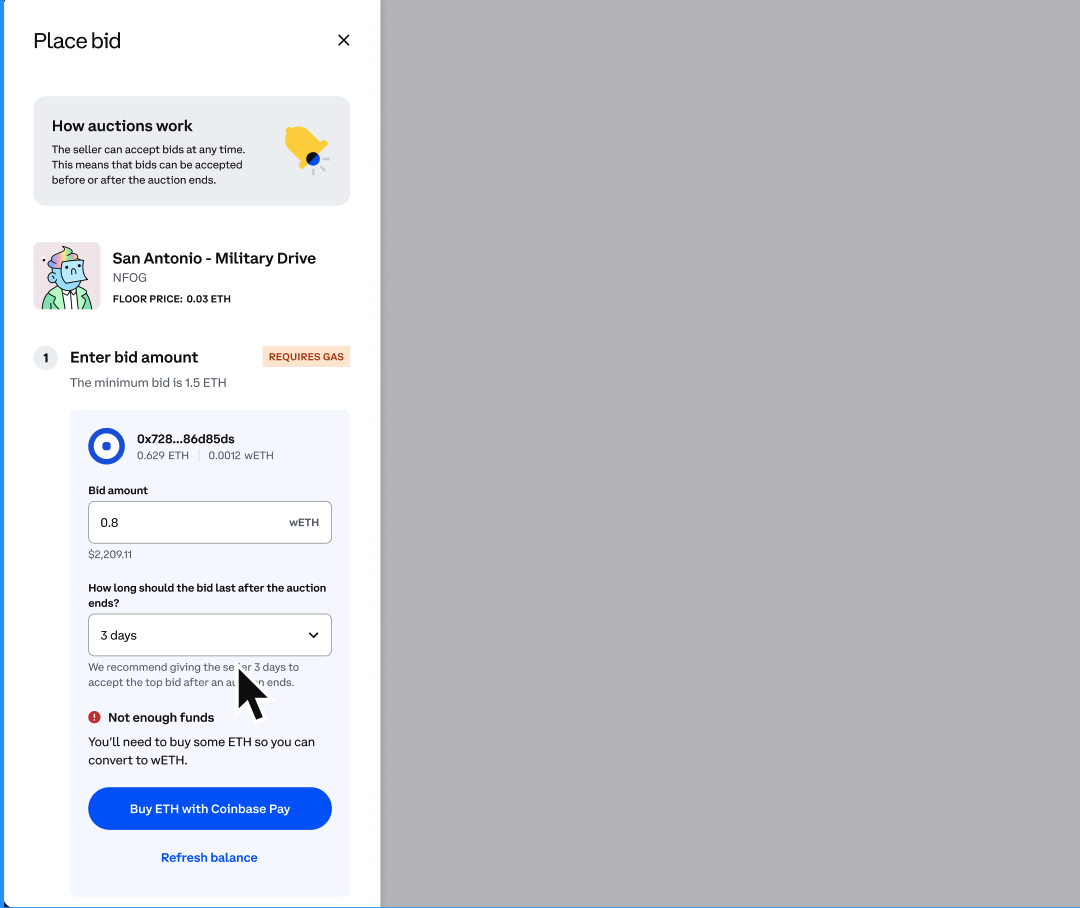The image size is (1080, 908).
Task: Click the REQUIRES GAS badge
Action: click(306, 357)
